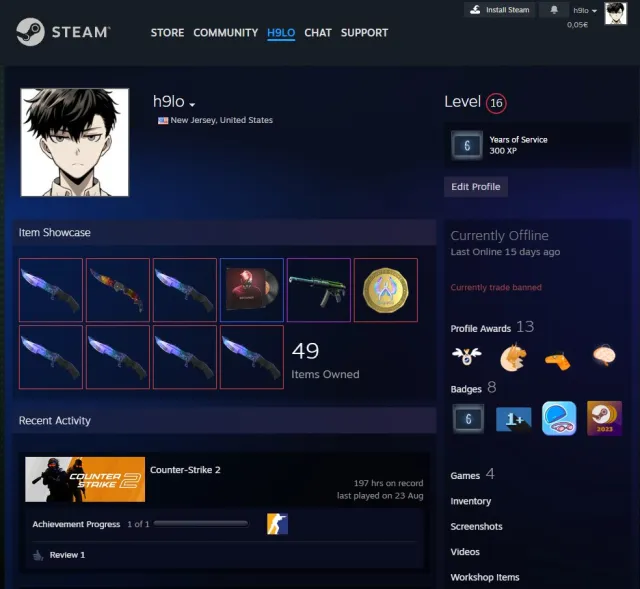Click the Years of Service 6 badge icon
The width and height of the screenshot is (640, 589).
click(467, 145)
